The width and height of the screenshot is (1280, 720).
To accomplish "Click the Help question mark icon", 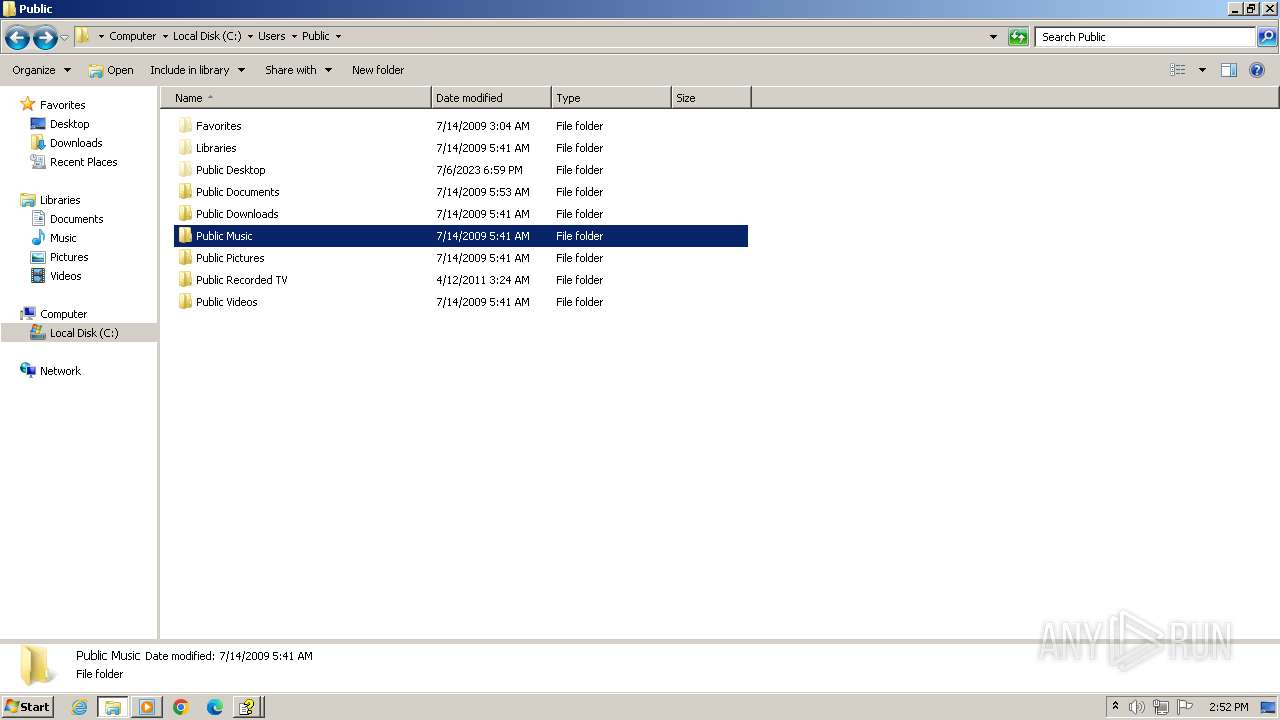I will click(1258, 70).
